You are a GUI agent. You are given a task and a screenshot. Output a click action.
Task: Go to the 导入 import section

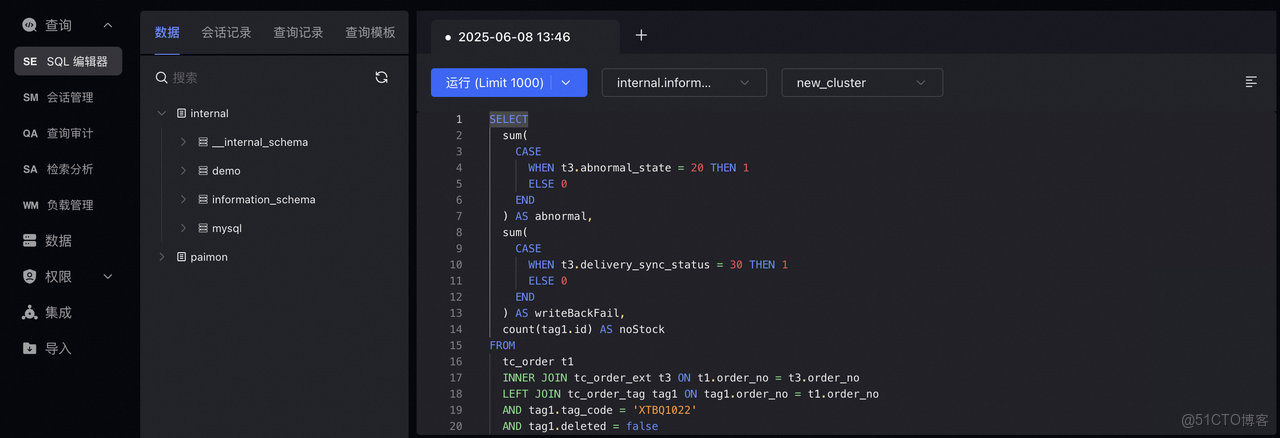[58, 349]
